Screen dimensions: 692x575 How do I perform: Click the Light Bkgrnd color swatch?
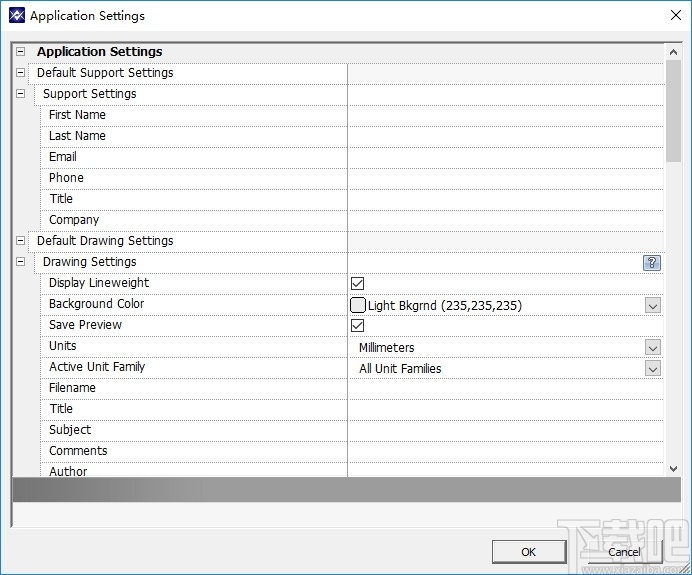point(357,305)
